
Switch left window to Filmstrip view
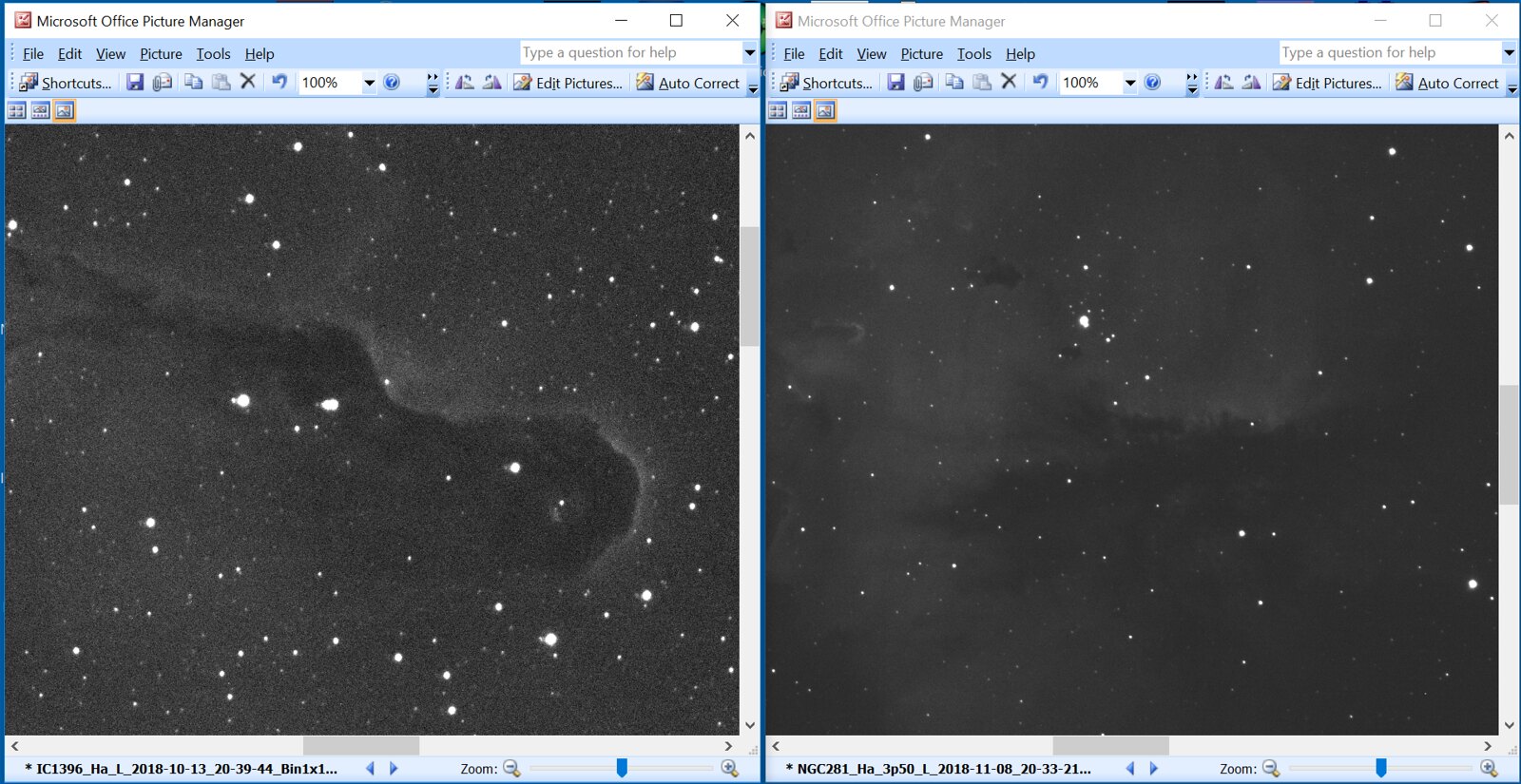coord(40,111)
